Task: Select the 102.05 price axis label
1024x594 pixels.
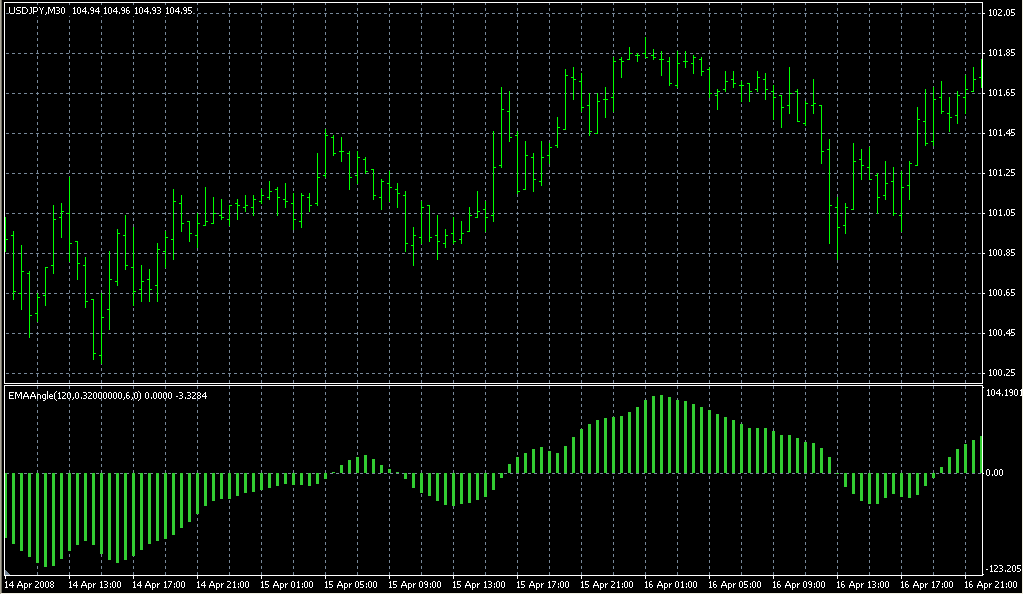Action: click(x=1002, y=13)
